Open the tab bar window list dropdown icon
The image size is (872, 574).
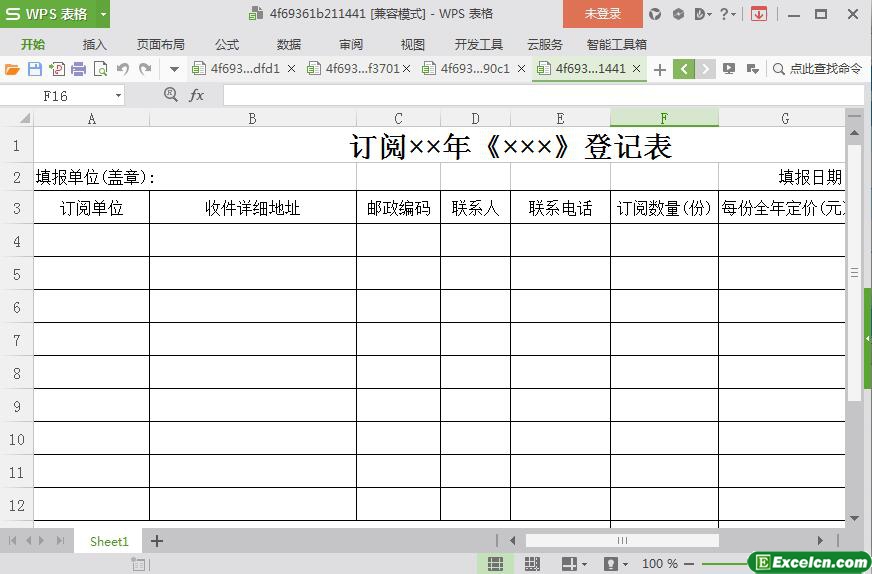(752, 69)
